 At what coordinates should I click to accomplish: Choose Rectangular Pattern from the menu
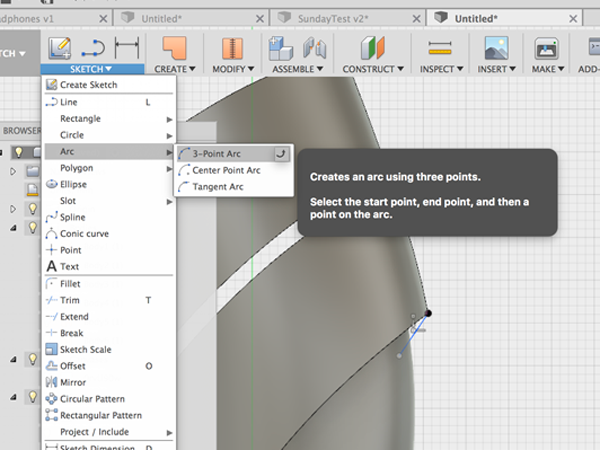pyautogui.click(x=109, y=416)
